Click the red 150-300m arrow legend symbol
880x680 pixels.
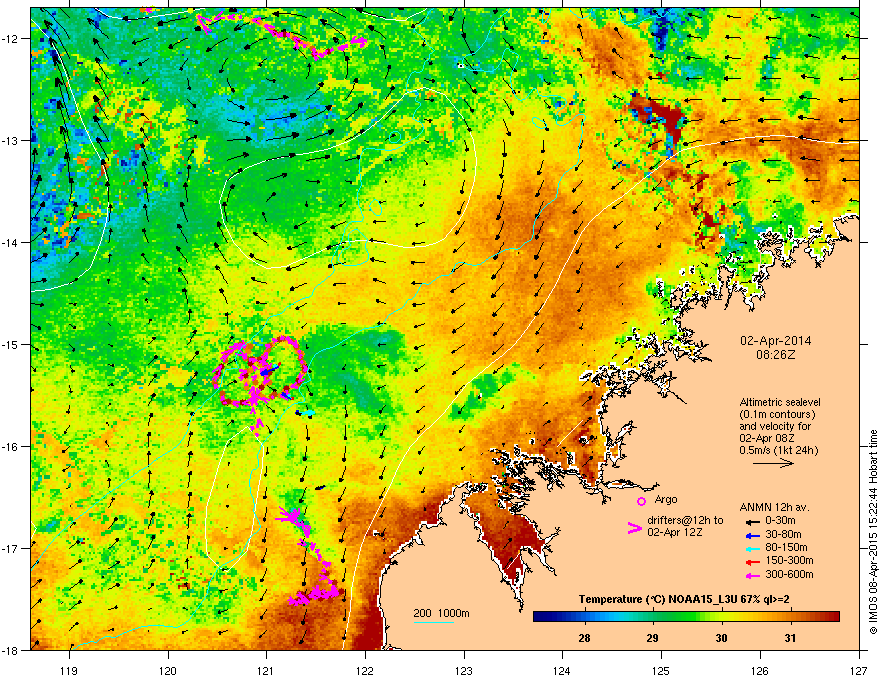click(x=751, y=561)
